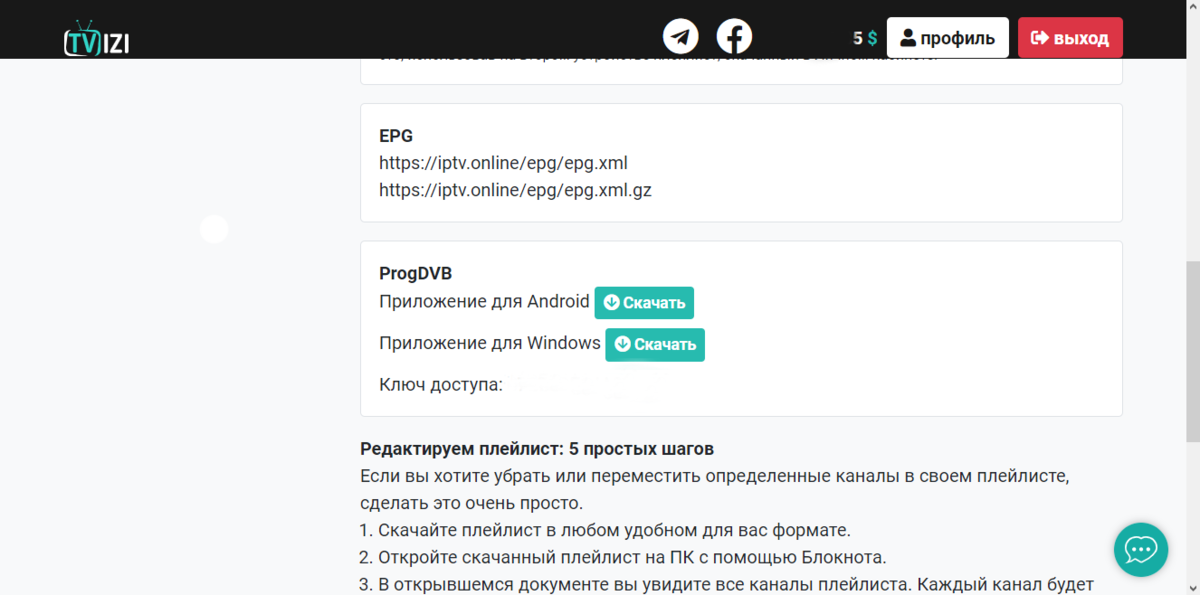Open the chat support widget

pos(1140,549)
